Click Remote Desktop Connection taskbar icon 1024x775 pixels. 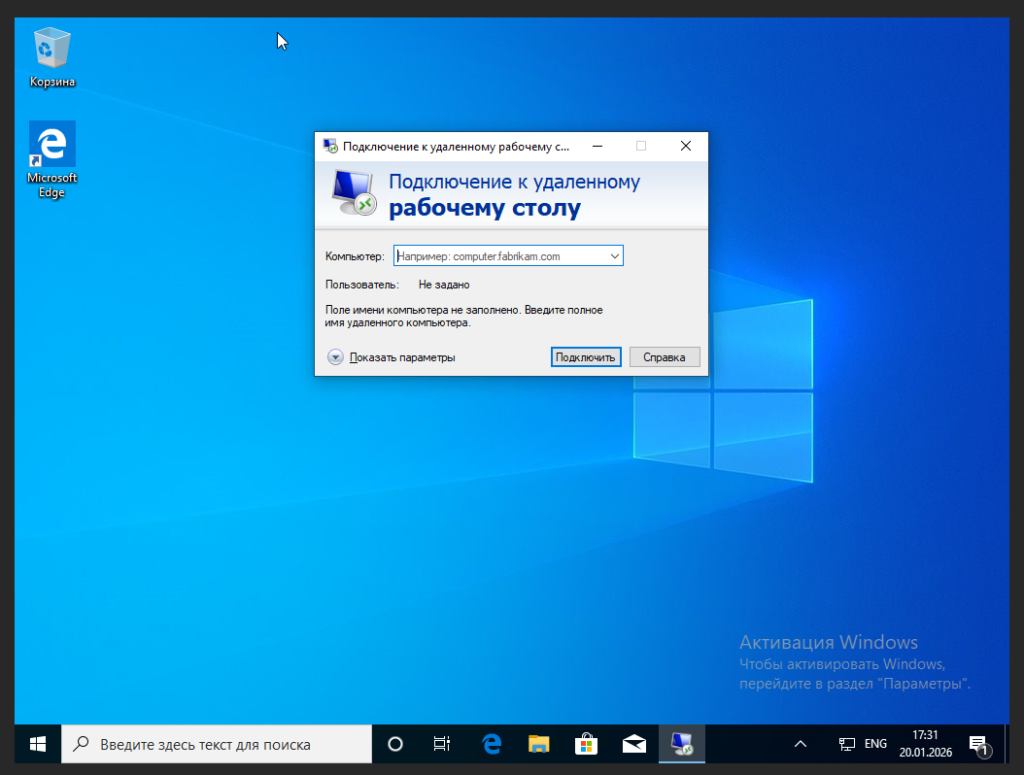682,744
